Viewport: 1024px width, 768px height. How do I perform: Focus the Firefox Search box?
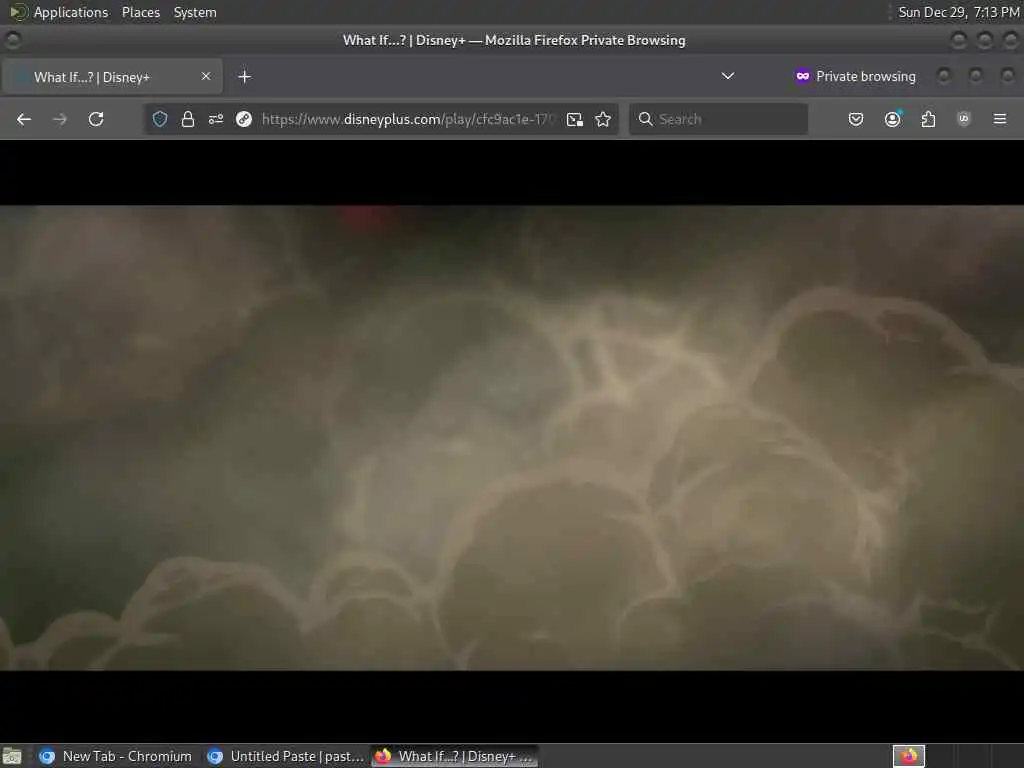coord(718,119)
